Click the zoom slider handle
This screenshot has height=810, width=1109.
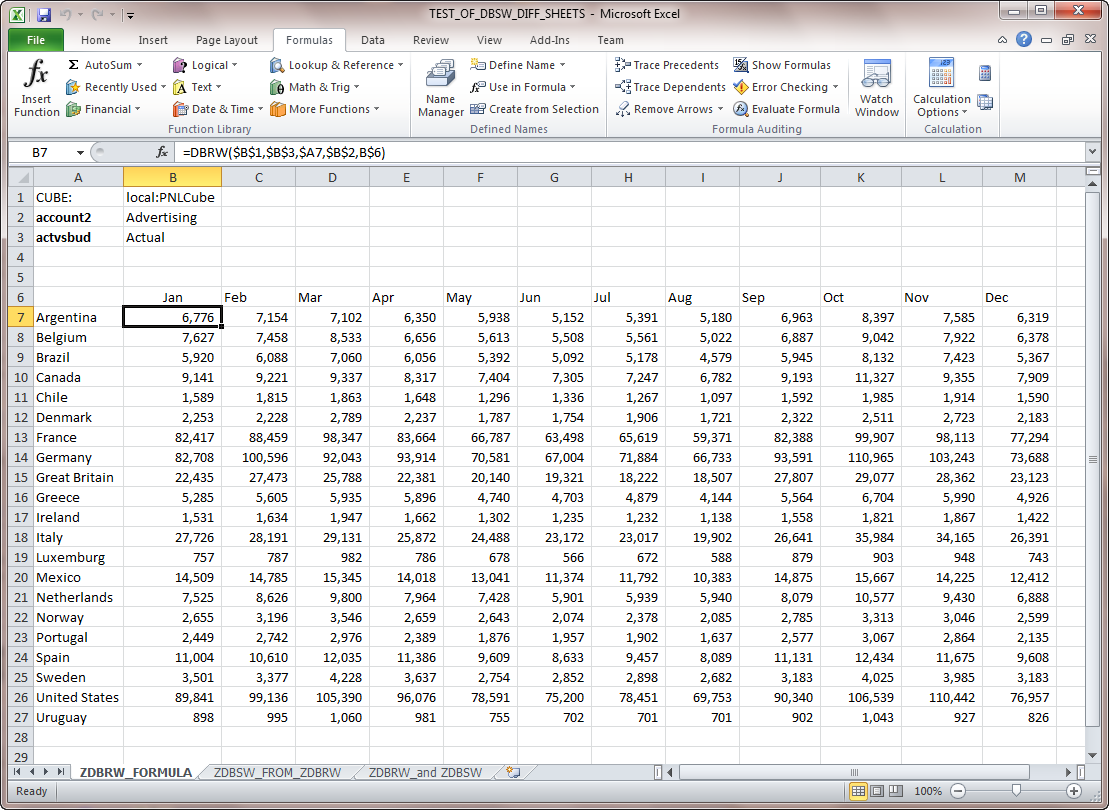(1015, 791)
